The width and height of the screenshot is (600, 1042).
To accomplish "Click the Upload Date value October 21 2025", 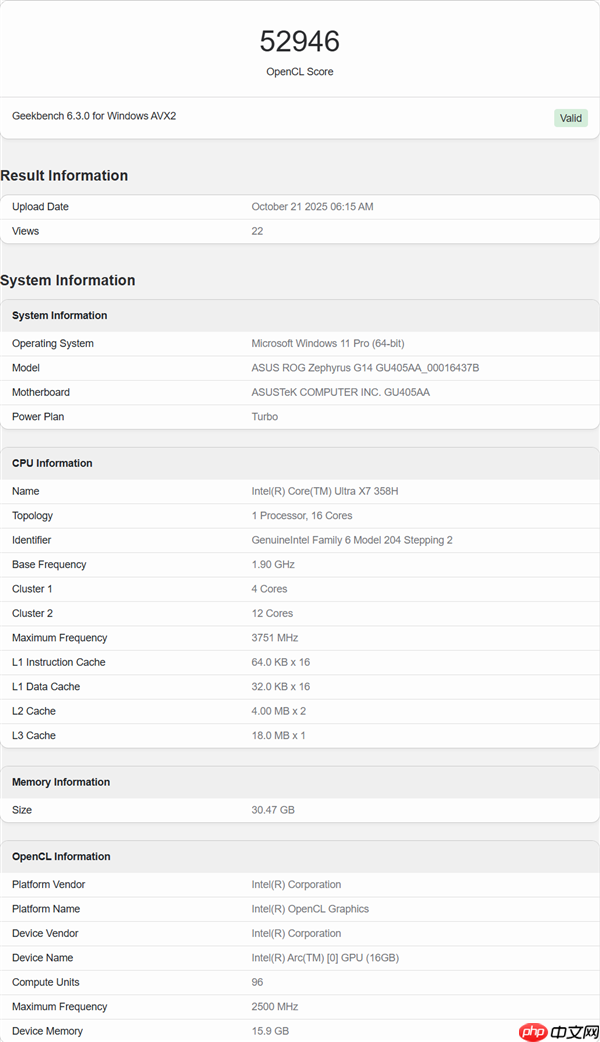I will [312, 207].
